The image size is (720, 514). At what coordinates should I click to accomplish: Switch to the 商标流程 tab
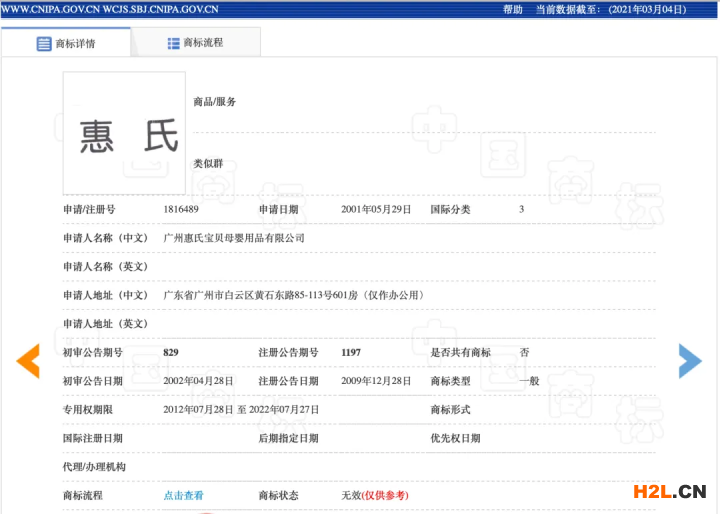point(196,43)
